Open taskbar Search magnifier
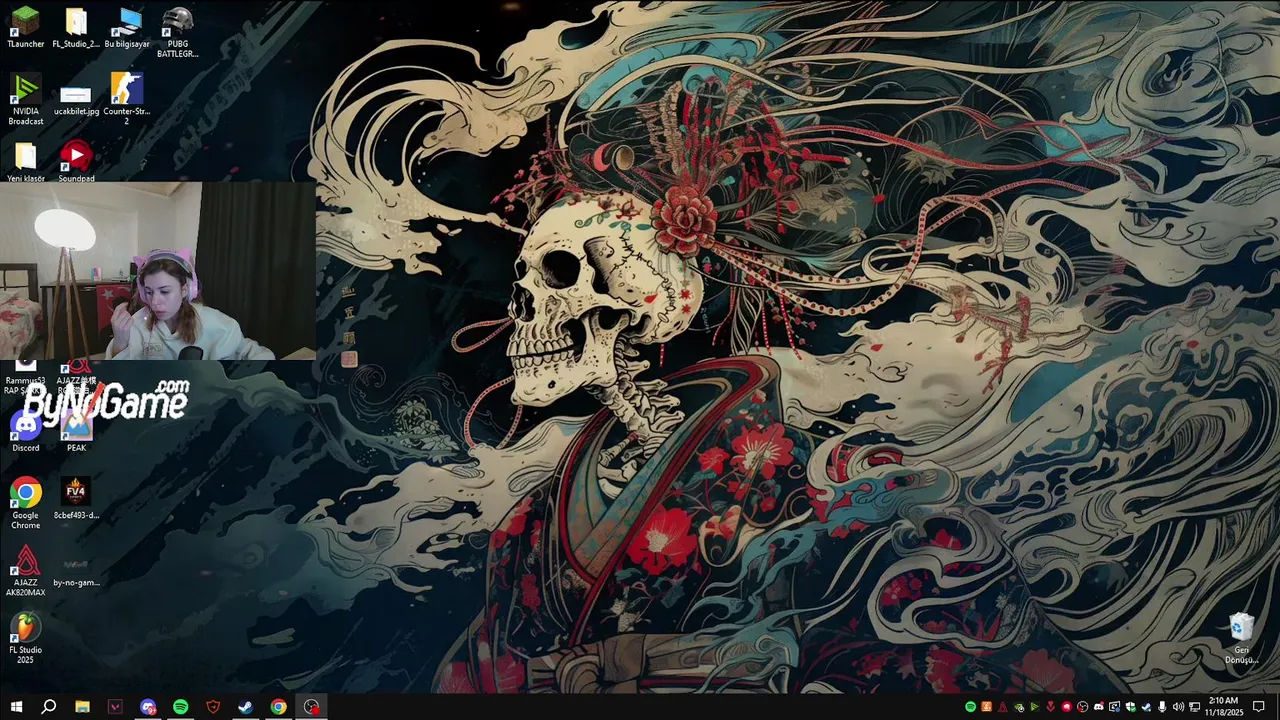Screen dimensions: 1280x720 click(x=48, y=707)
